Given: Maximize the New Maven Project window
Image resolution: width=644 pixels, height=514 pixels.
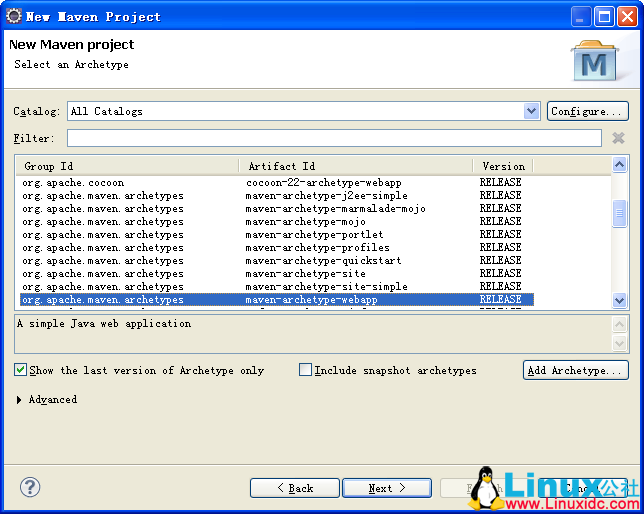Looking at the screenshot, I should [x=604, y=17].
